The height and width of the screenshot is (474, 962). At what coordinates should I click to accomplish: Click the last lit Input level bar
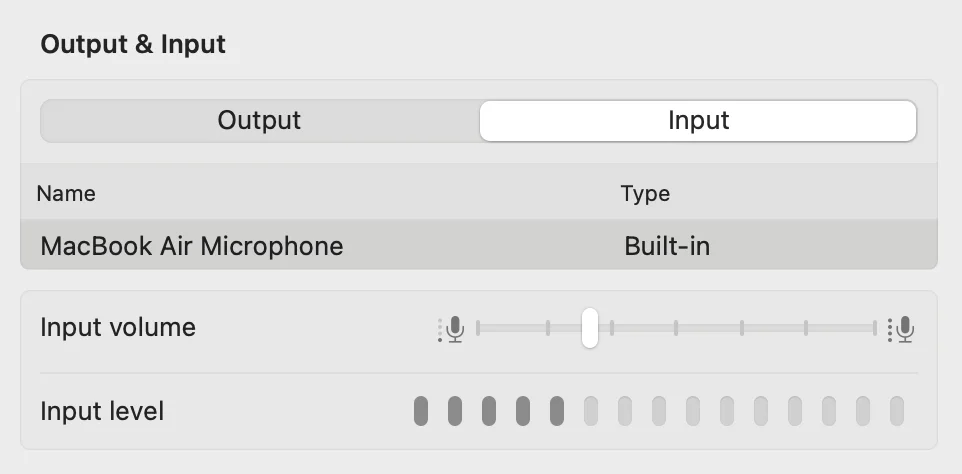[x=557, y=410]
